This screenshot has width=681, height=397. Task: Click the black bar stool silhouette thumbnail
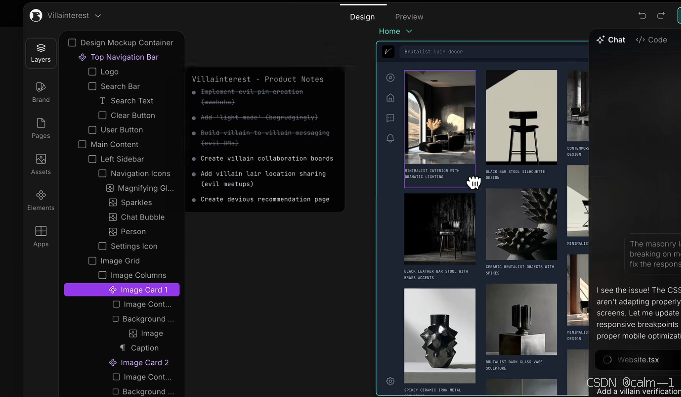point(521,117)
